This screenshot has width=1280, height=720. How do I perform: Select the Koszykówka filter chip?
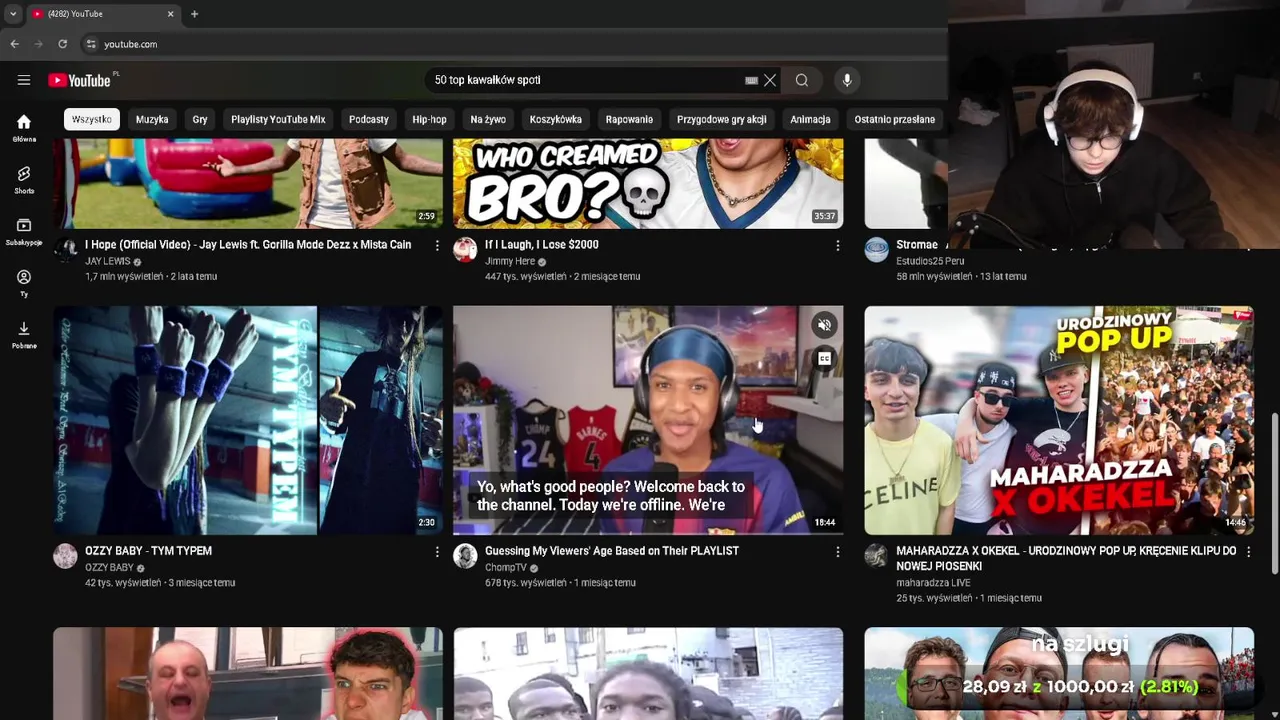point(556,119)
